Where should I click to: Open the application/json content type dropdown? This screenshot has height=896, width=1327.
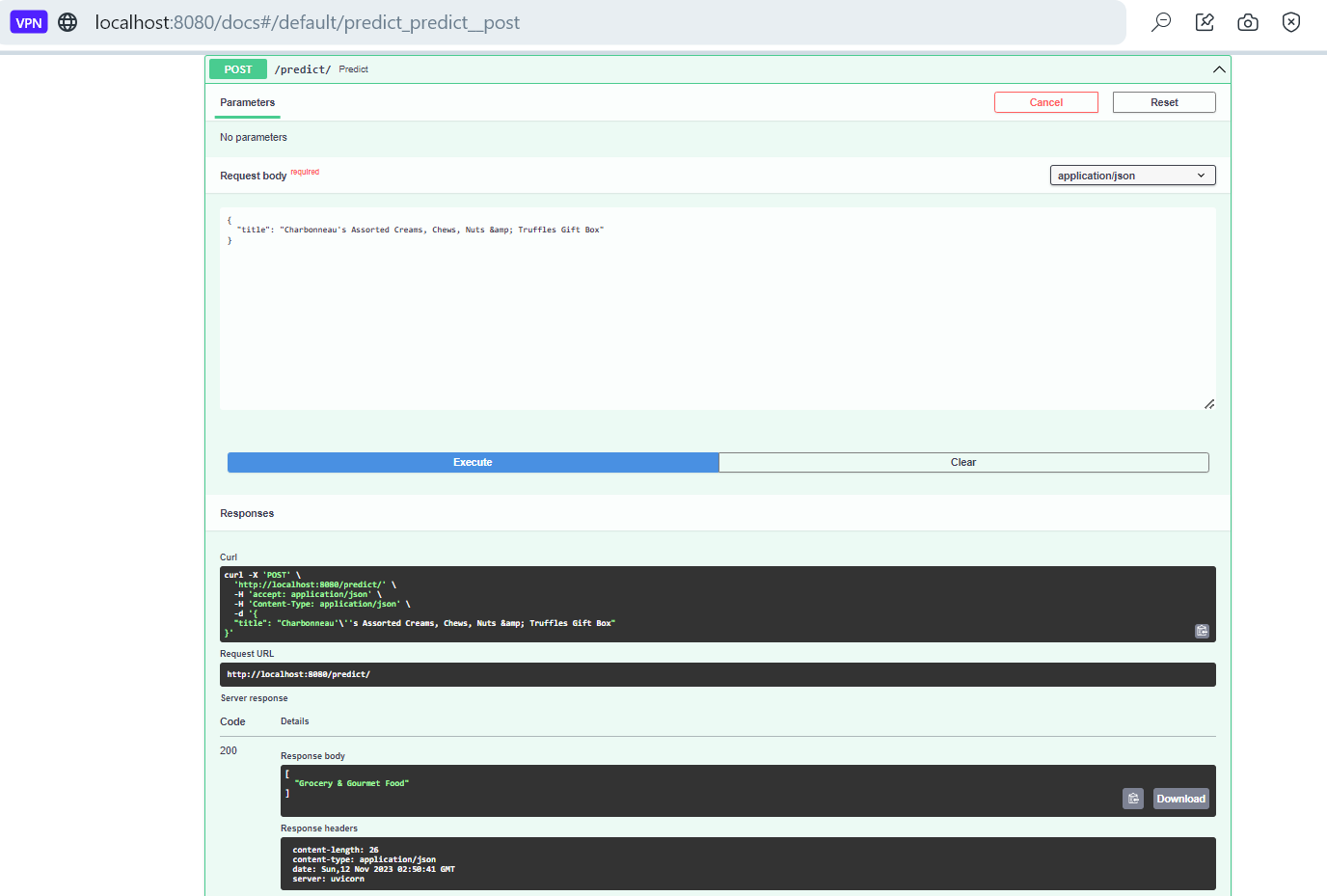click(1132, 176)
